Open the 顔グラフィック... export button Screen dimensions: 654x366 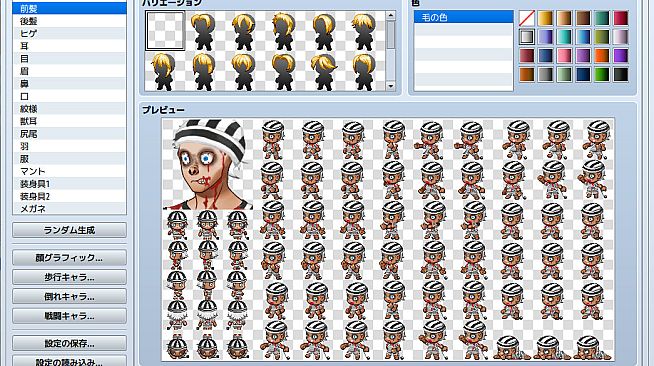coord(69,258)
